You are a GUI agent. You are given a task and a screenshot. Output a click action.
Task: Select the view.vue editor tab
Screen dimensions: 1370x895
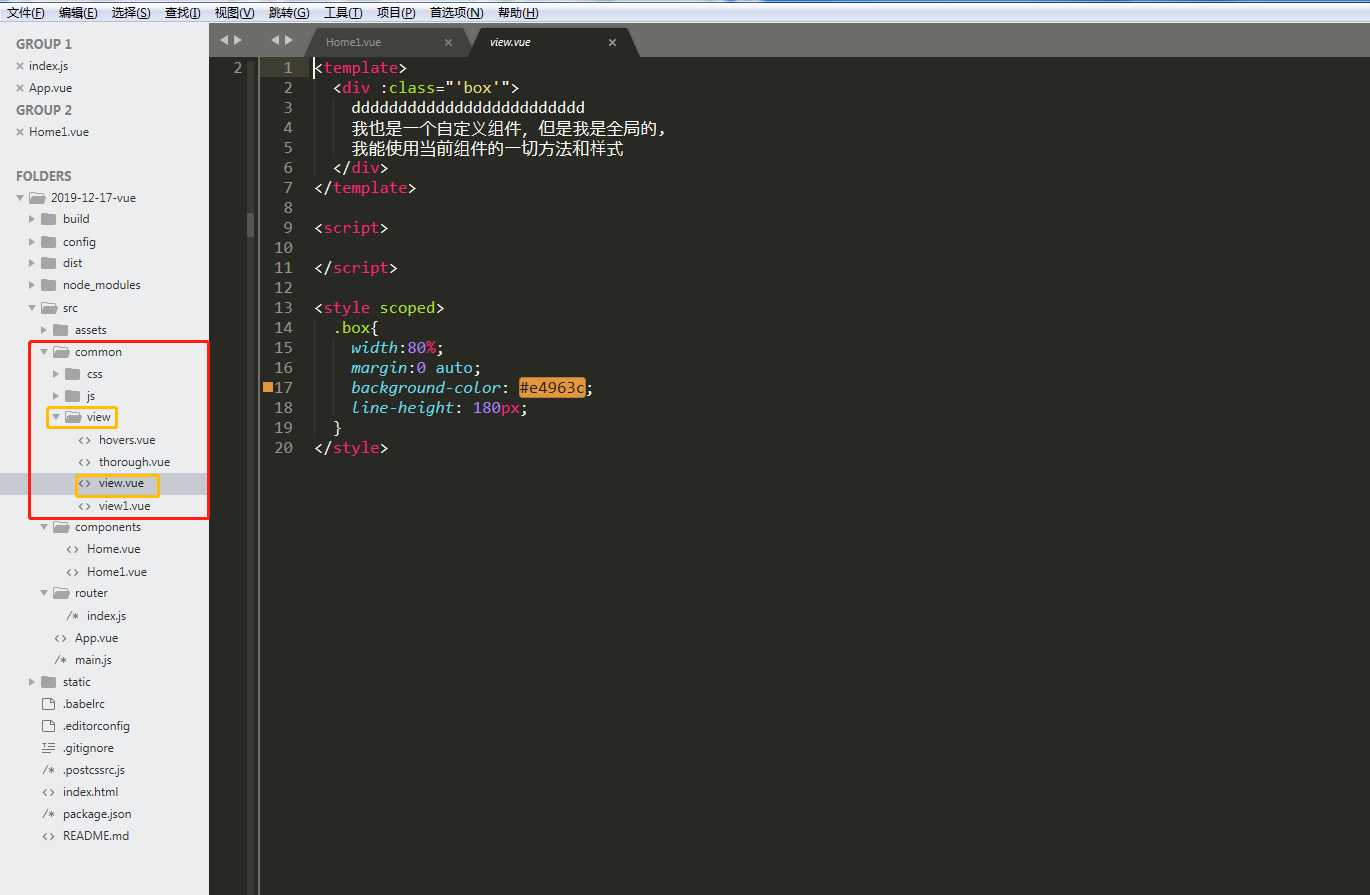click(x=510, y=42)
